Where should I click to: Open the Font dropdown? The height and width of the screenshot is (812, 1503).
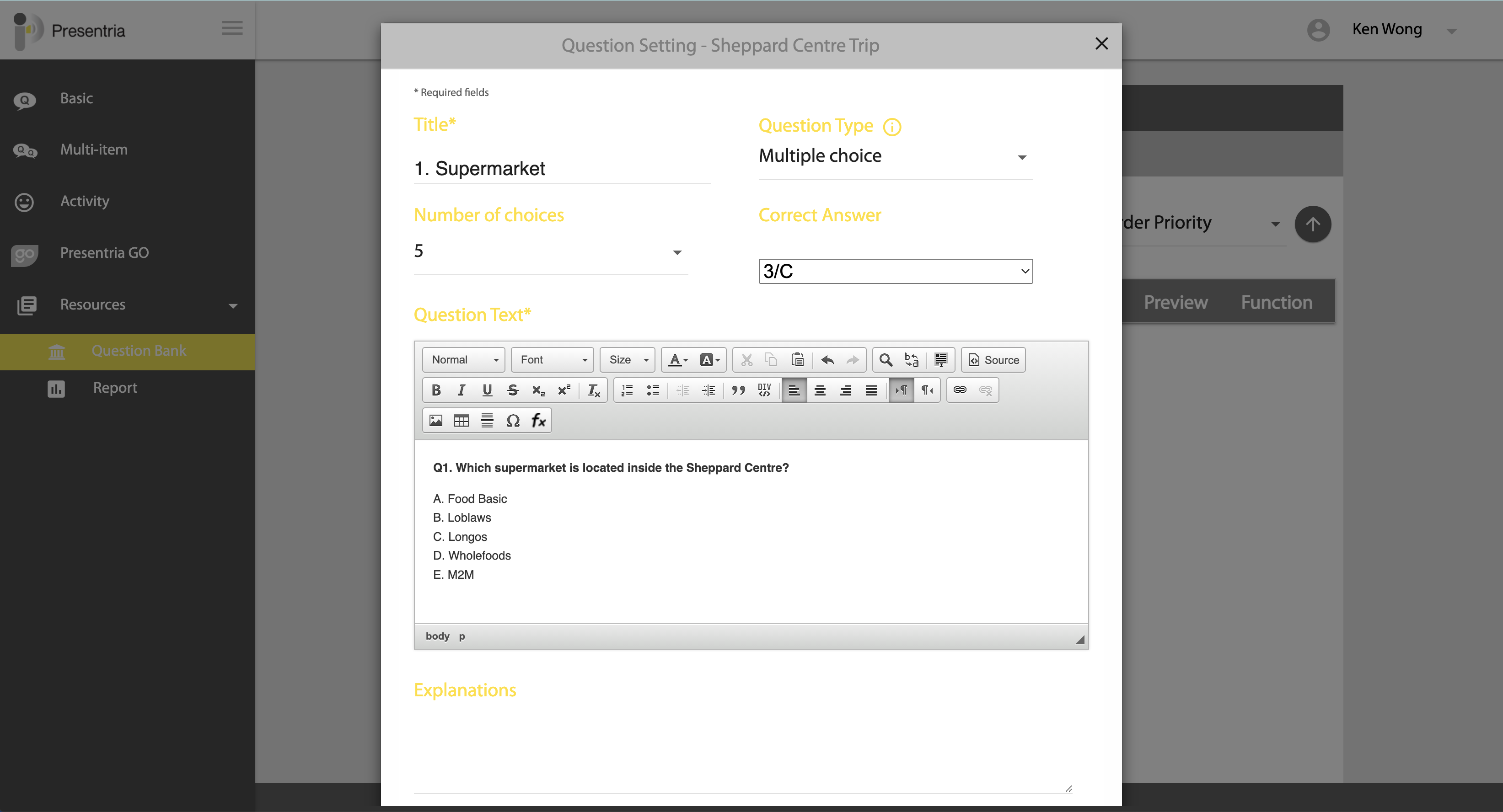[553, 360]
